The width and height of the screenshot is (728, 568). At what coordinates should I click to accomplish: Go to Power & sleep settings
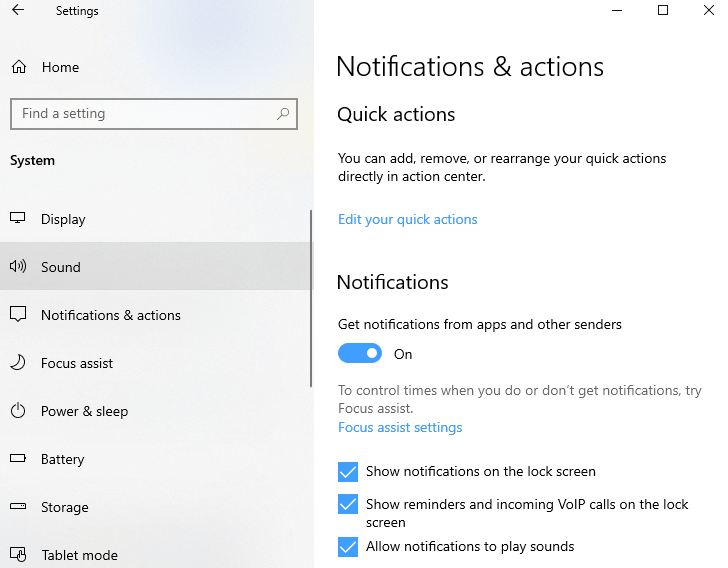tap(155, 411)
